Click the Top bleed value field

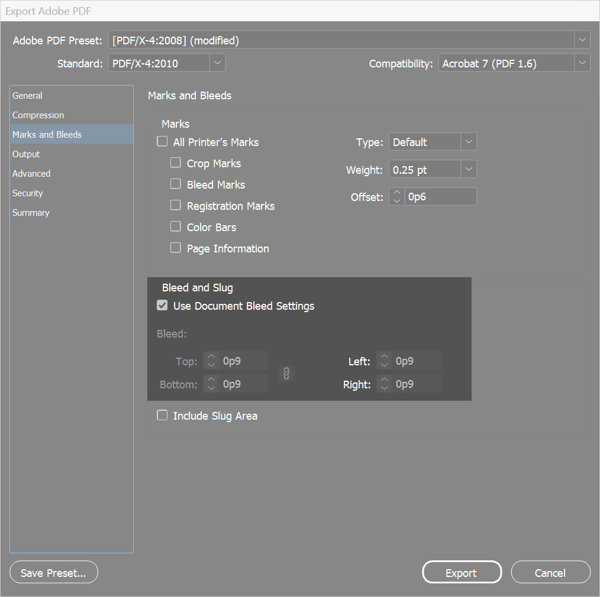pos(244,361)
